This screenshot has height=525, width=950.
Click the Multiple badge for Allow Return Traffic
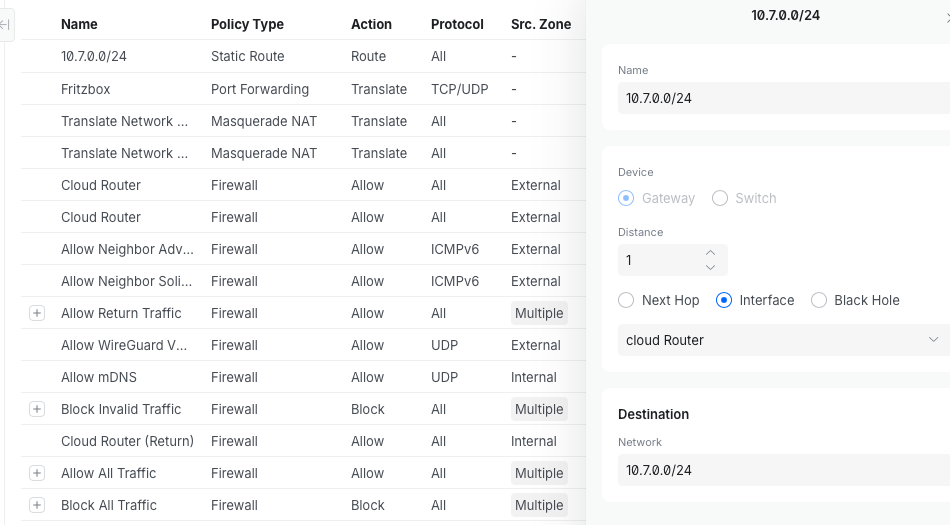pyautogui.click(x=539, y=313)
